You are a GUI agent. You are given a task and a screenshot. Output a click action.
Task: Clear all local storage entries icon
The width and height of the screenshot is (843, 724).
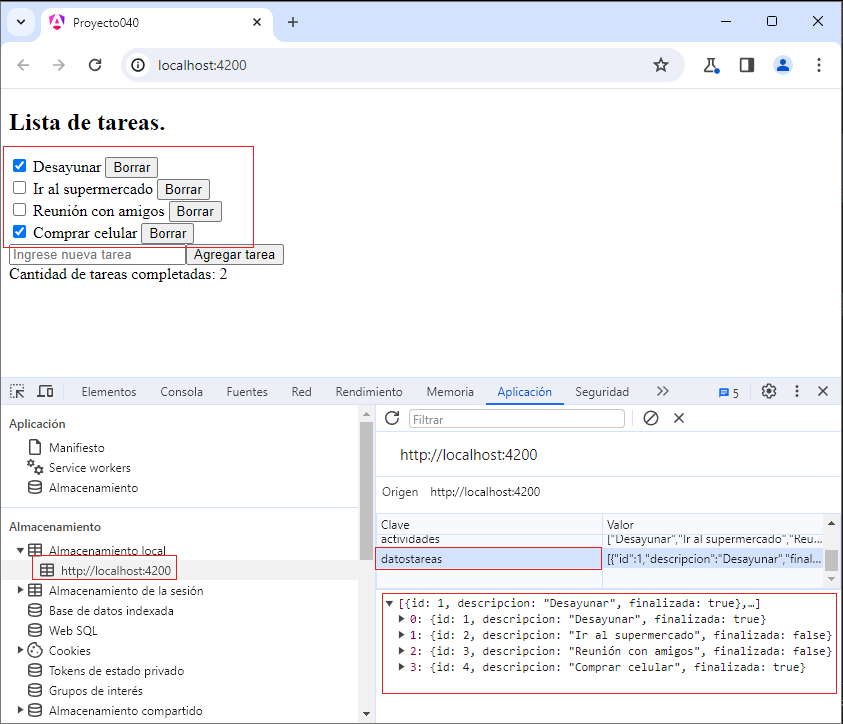[x=651, y=418]
